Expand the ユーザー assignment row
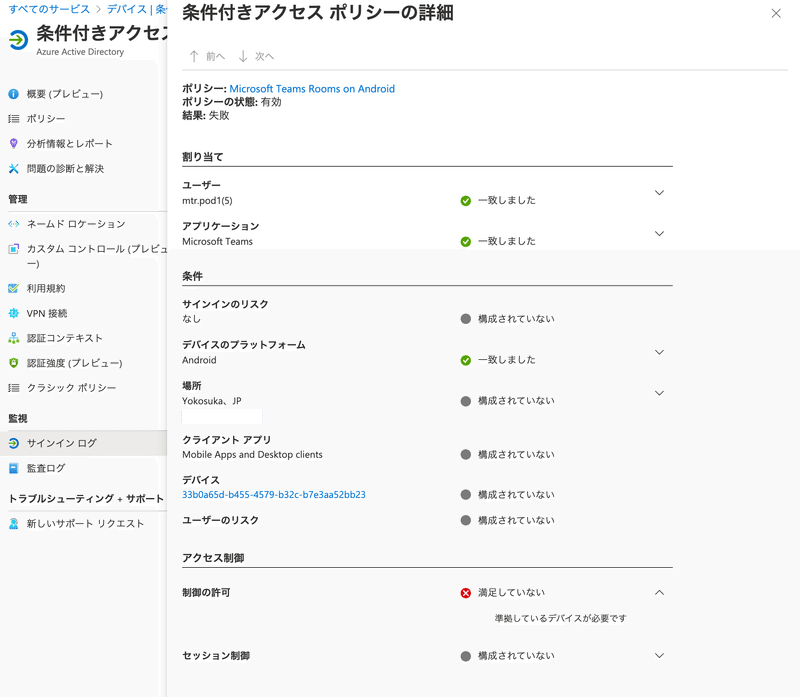Image resolution: width=800 pixels, height=697 pixels. pyautogui.click(x=659, y=192)
